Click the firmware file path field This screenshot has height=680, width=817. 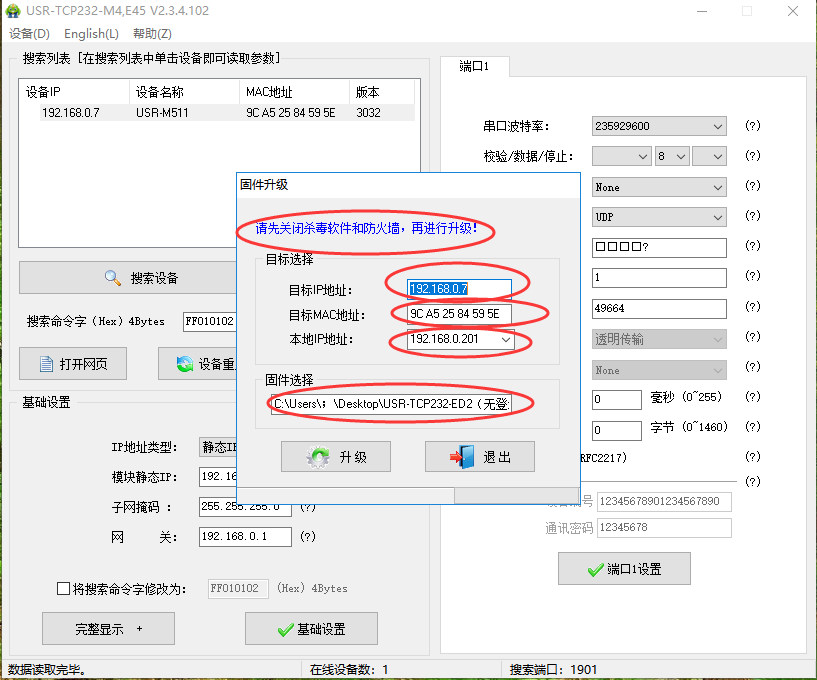pos(390,404)
